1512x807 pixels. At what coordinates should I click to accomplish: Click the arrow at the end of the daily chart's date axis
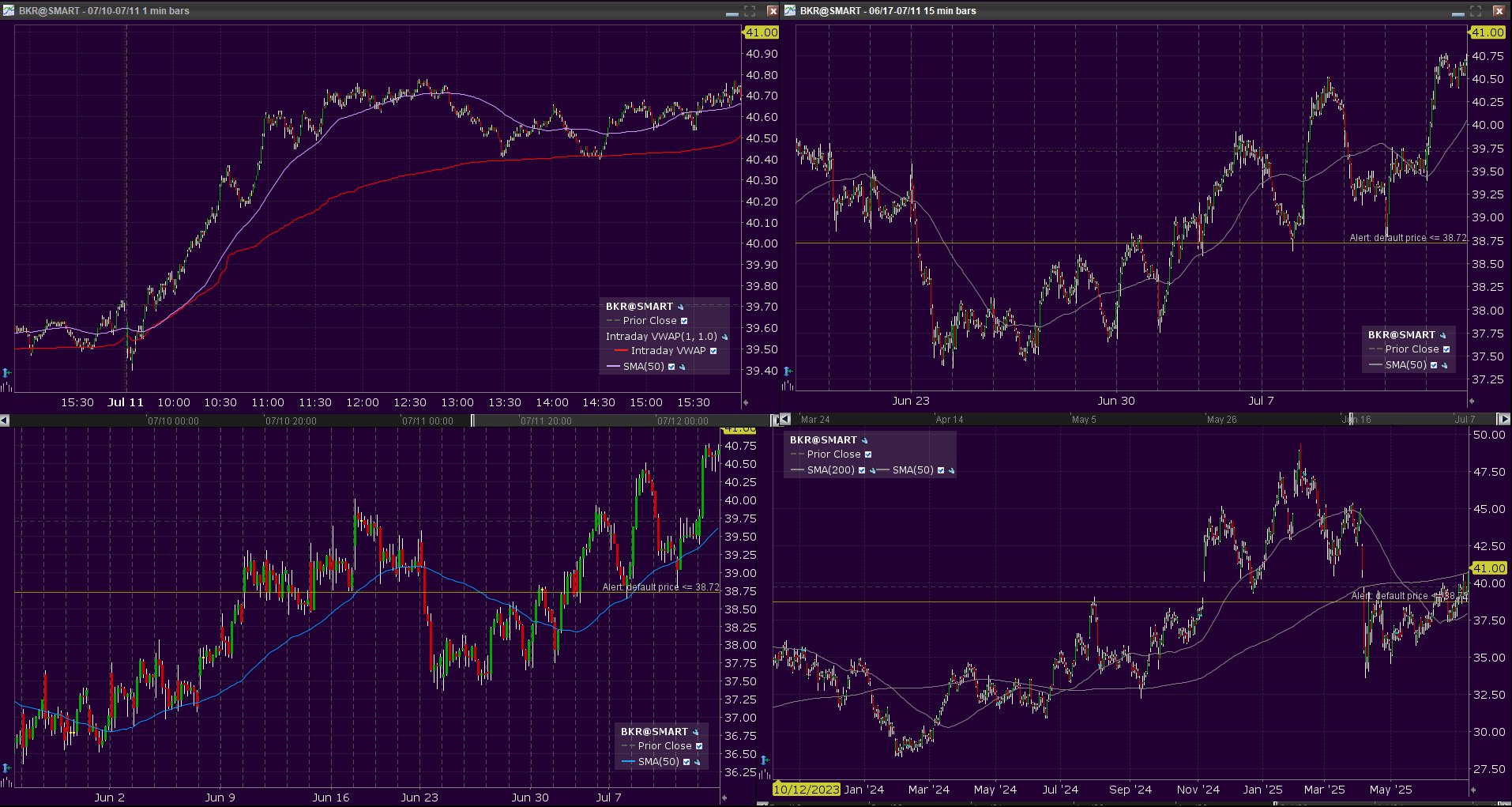(1473, 790)
